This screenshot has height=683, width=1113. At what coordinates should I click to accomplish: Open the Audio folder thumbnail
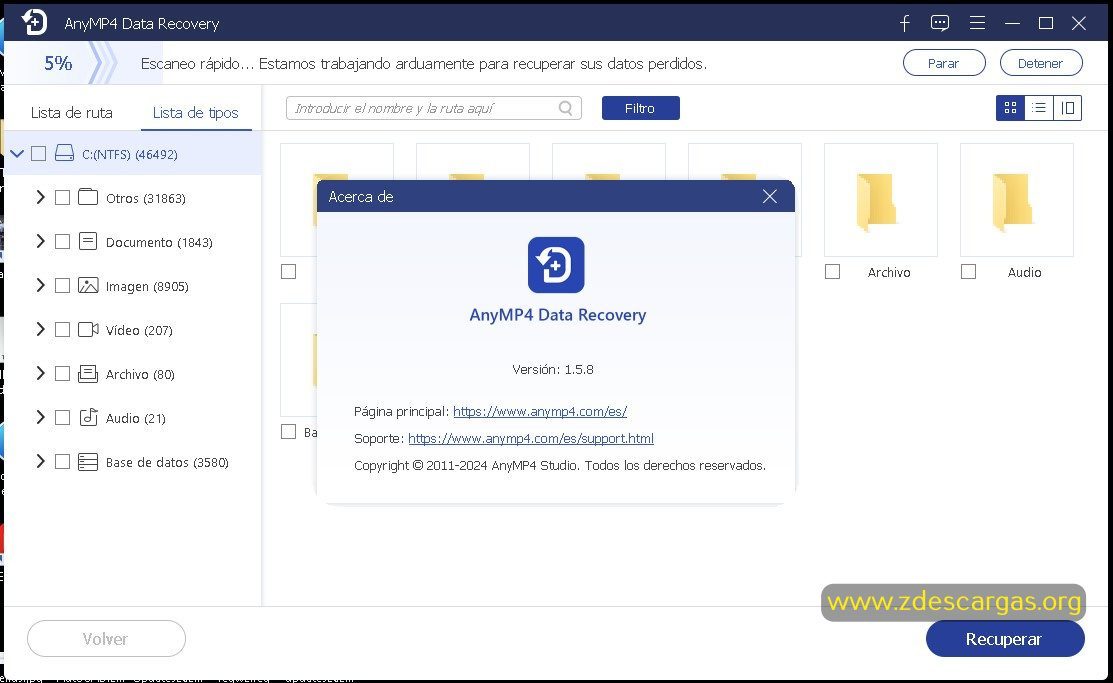1016,200
